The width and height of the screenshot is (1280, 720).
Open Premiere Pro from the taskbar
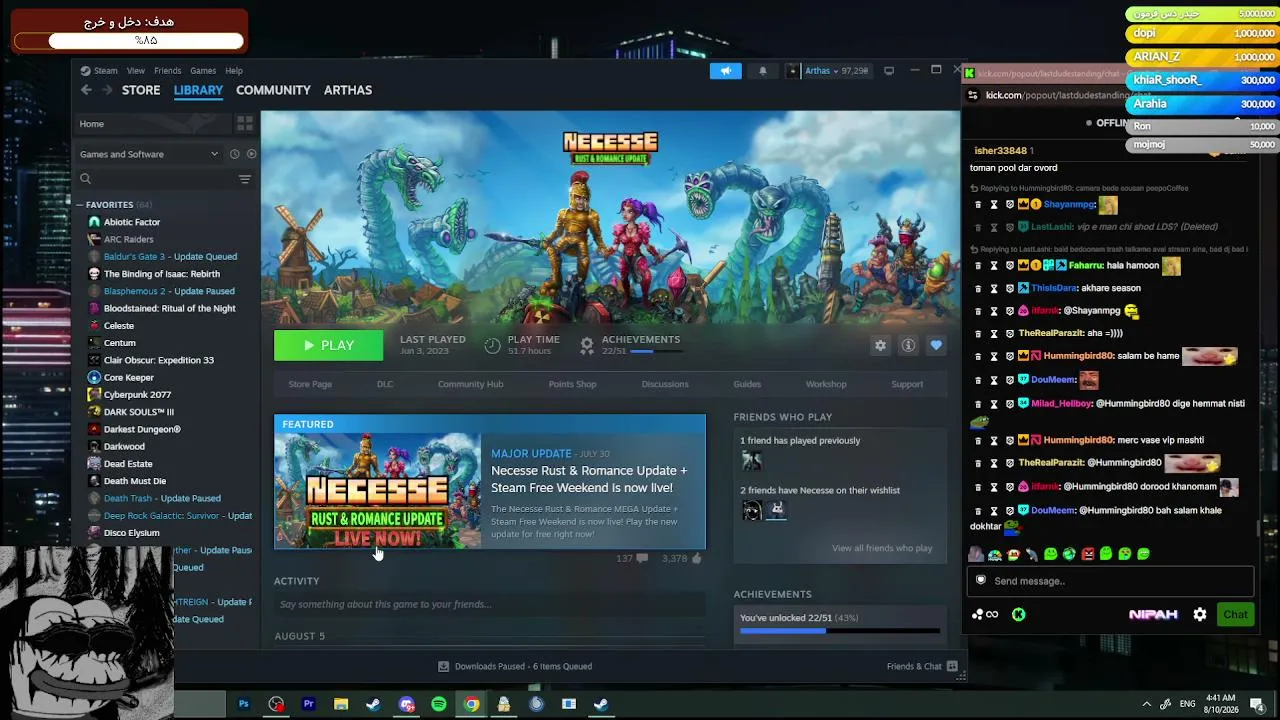(x=308, y=704)
